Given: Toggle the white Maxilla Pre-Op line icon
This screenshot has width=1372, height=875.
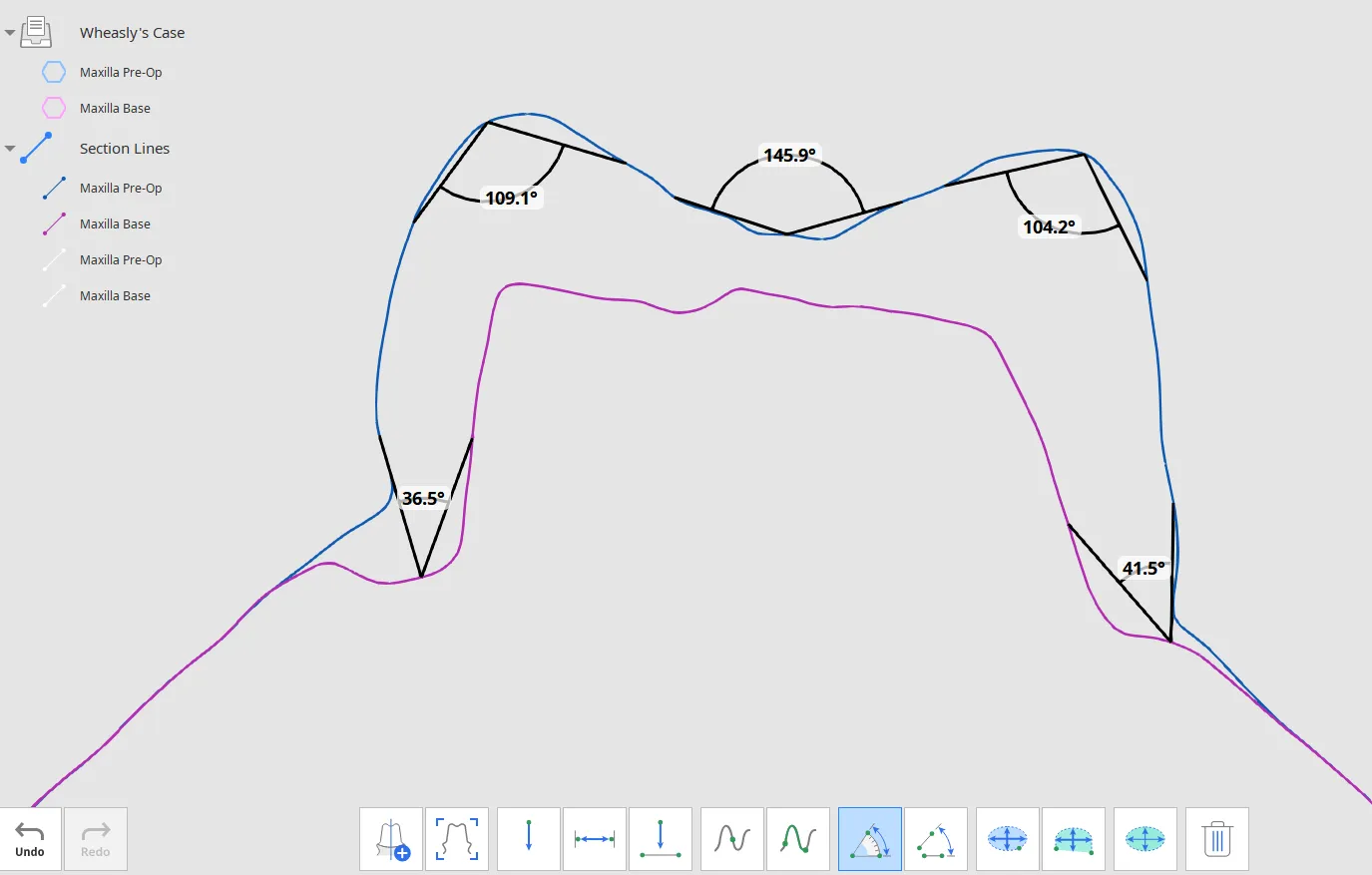Looking at the screenshot, I should 54,259.
